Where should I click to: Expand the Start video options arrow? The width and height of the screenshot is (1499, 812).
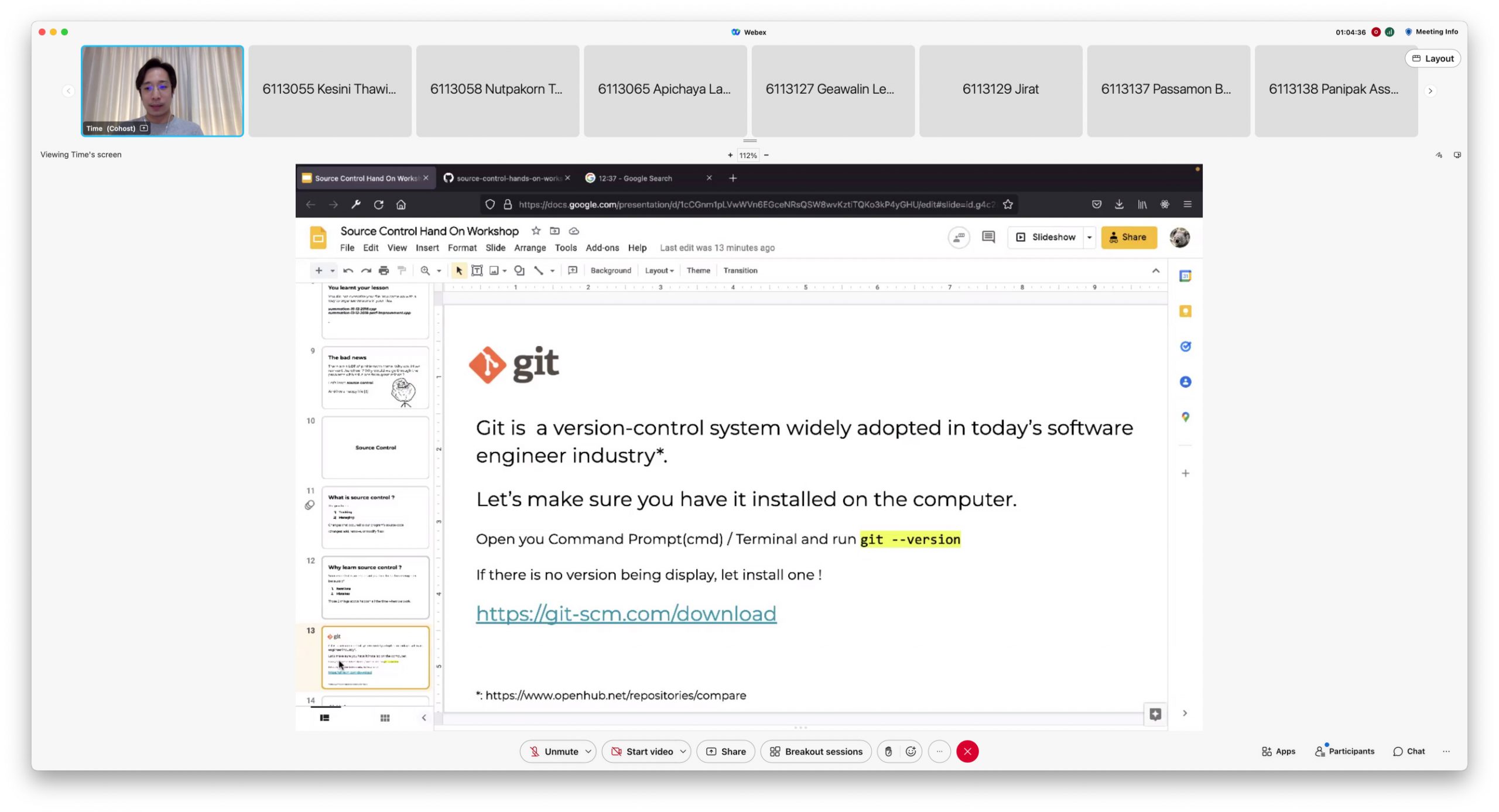tap(683, 752)
